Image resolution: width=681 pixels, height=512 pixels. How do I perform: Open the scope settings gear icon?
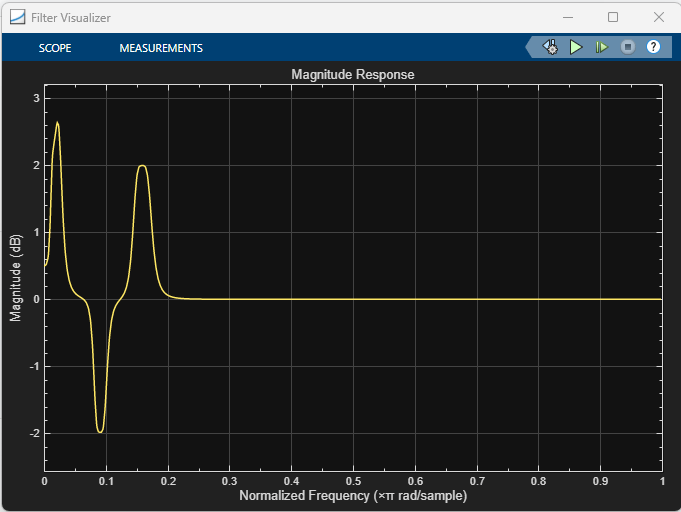[550, 47]
